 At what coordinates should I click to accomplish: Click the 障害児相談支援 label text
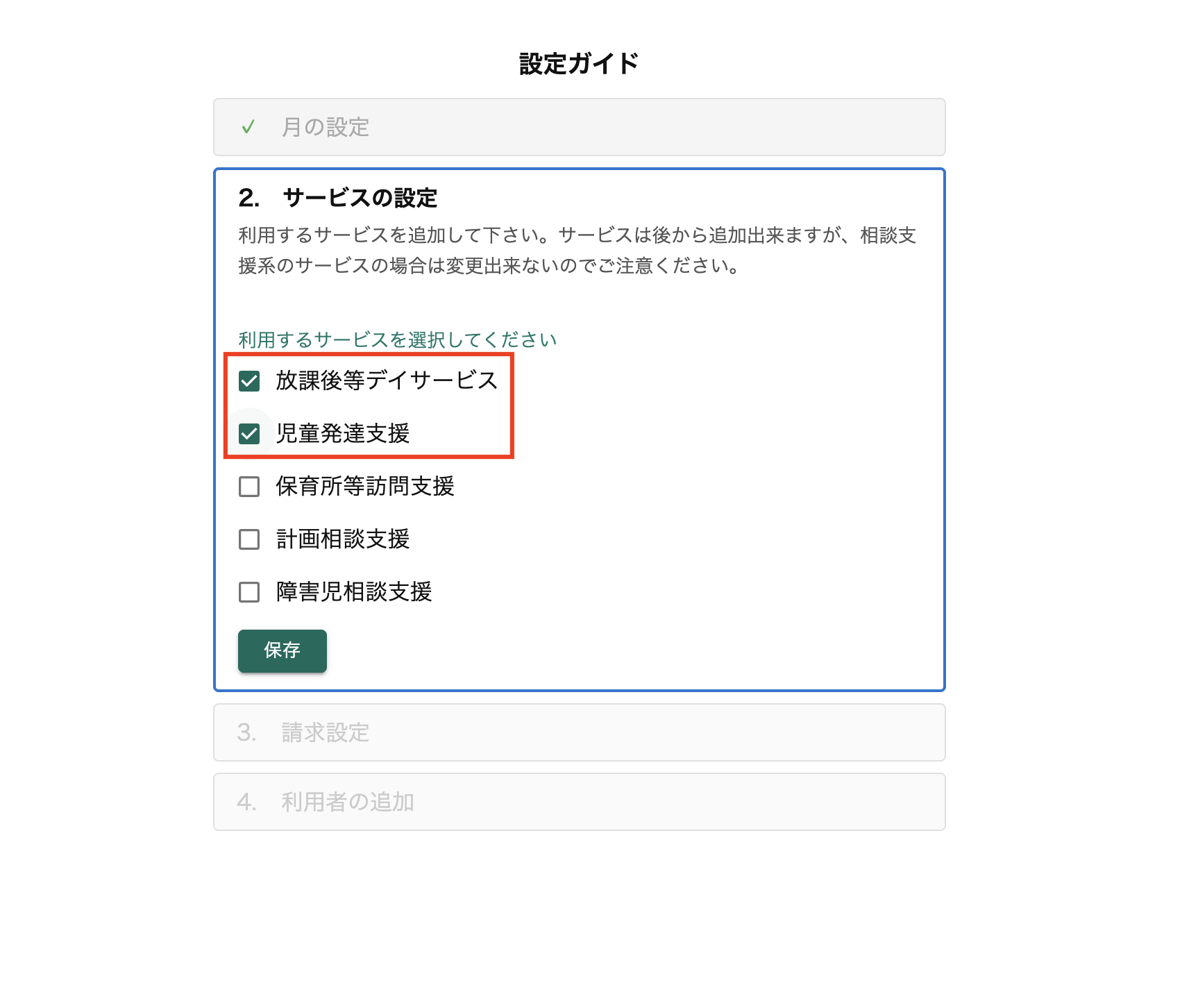point(354,591)
